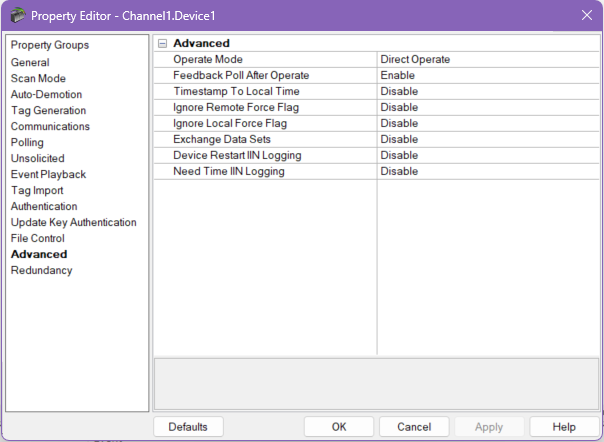
Task: Toggle Exchange Data Sets value
Action: [489, 140]
